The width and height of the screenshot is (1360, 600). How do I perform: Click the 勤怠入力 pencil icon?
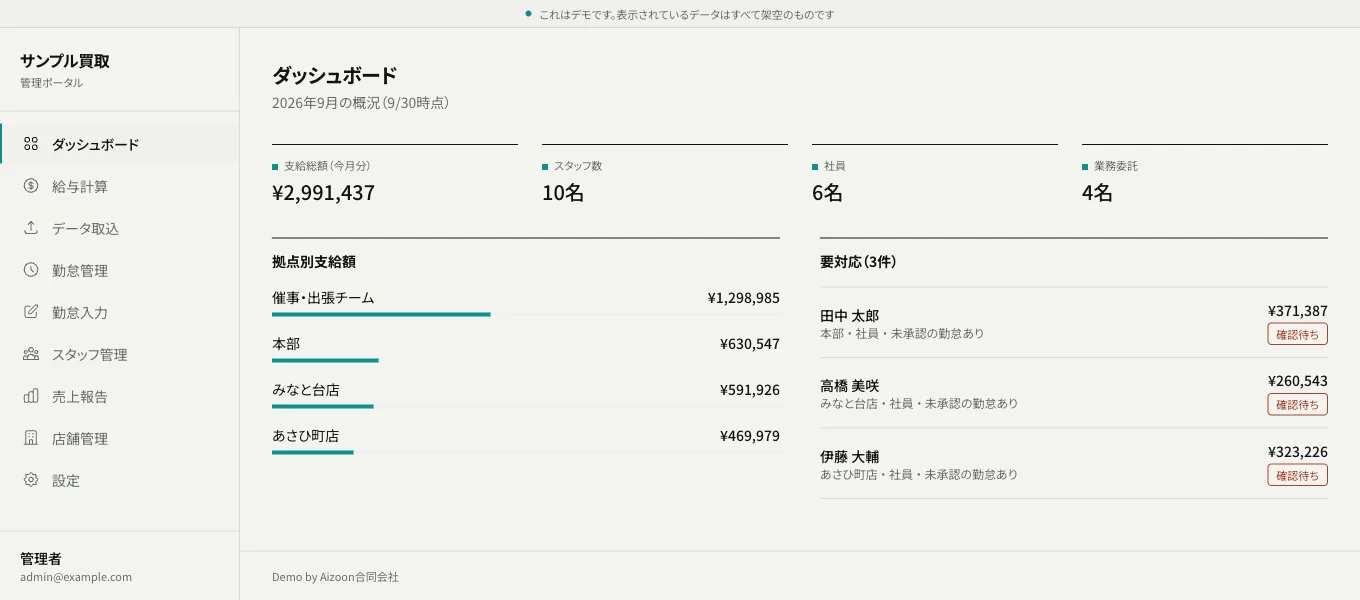(31, 312)
